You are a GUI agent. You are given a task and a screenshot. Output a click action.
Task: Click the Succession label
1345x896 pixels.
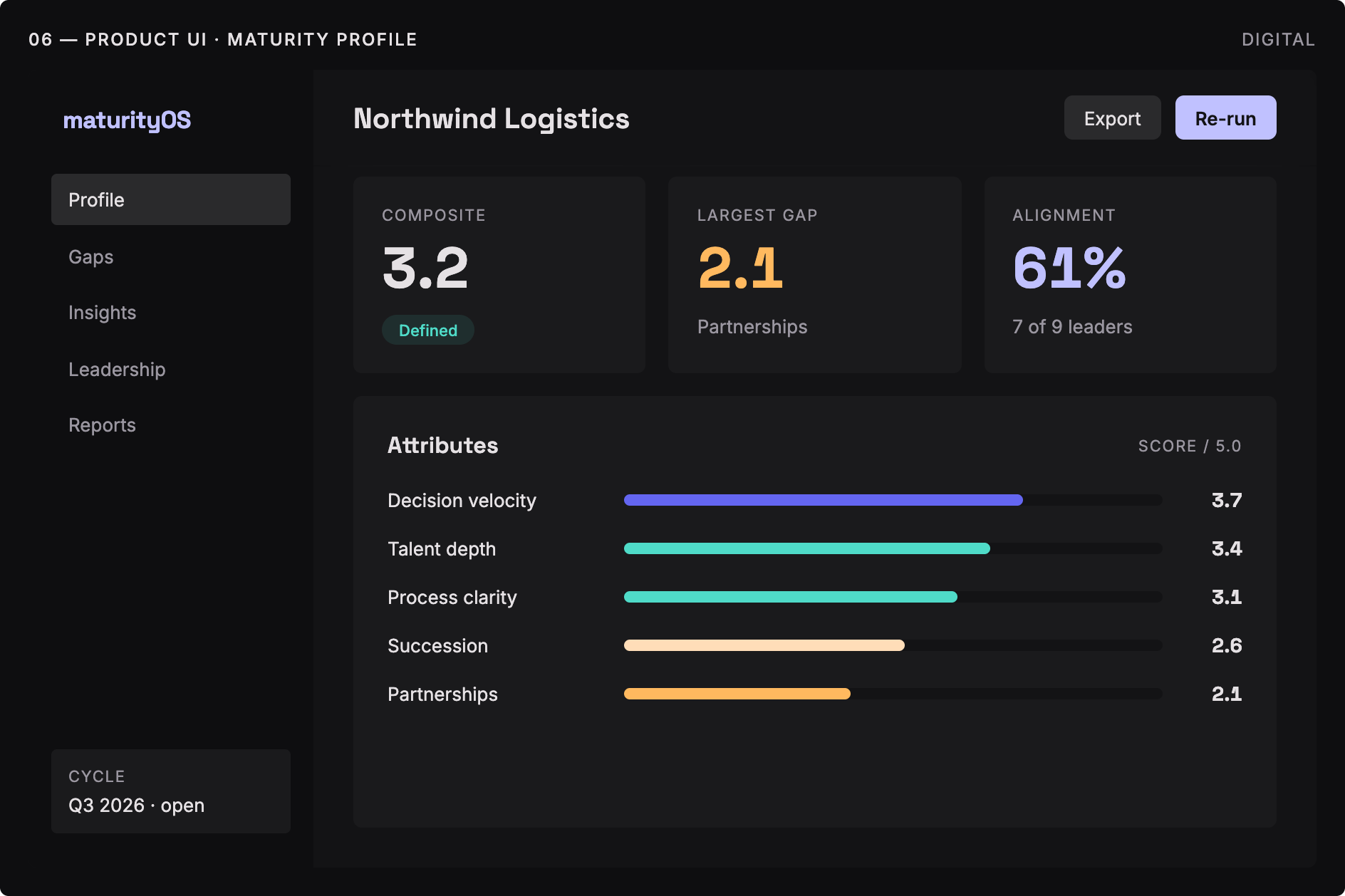[x=437, y=646]
